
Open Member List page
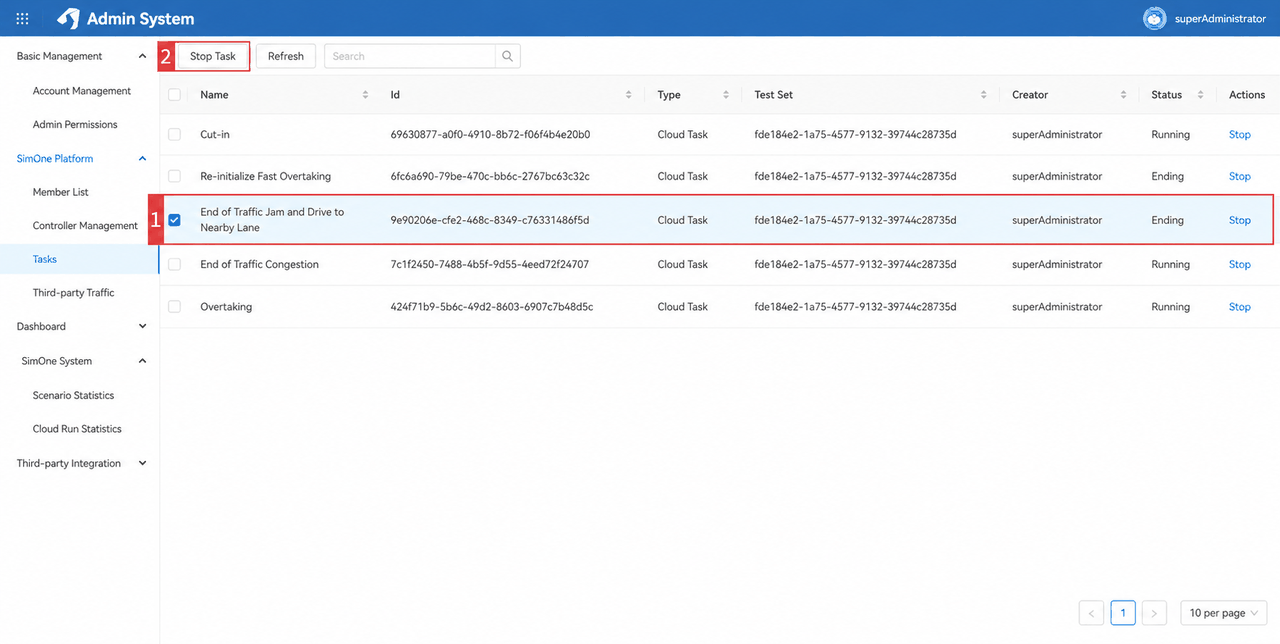60,192
